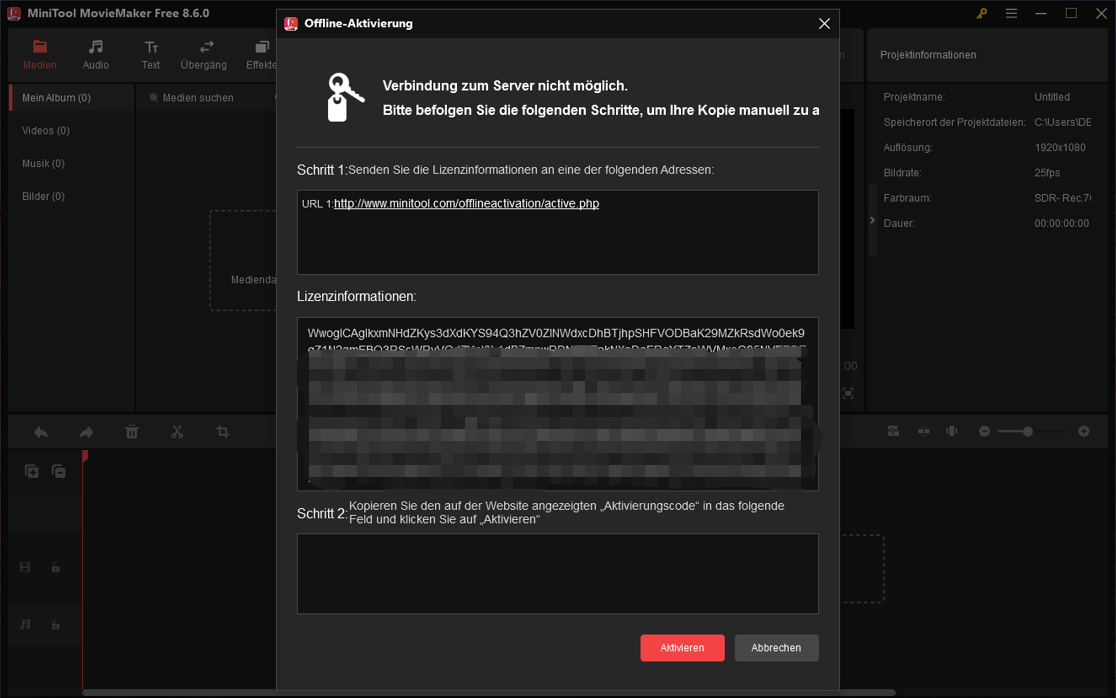The width and height of the screenshot is (1116, 698).
Task: Open registration via the key icon
Action: (x=980, y=14)
